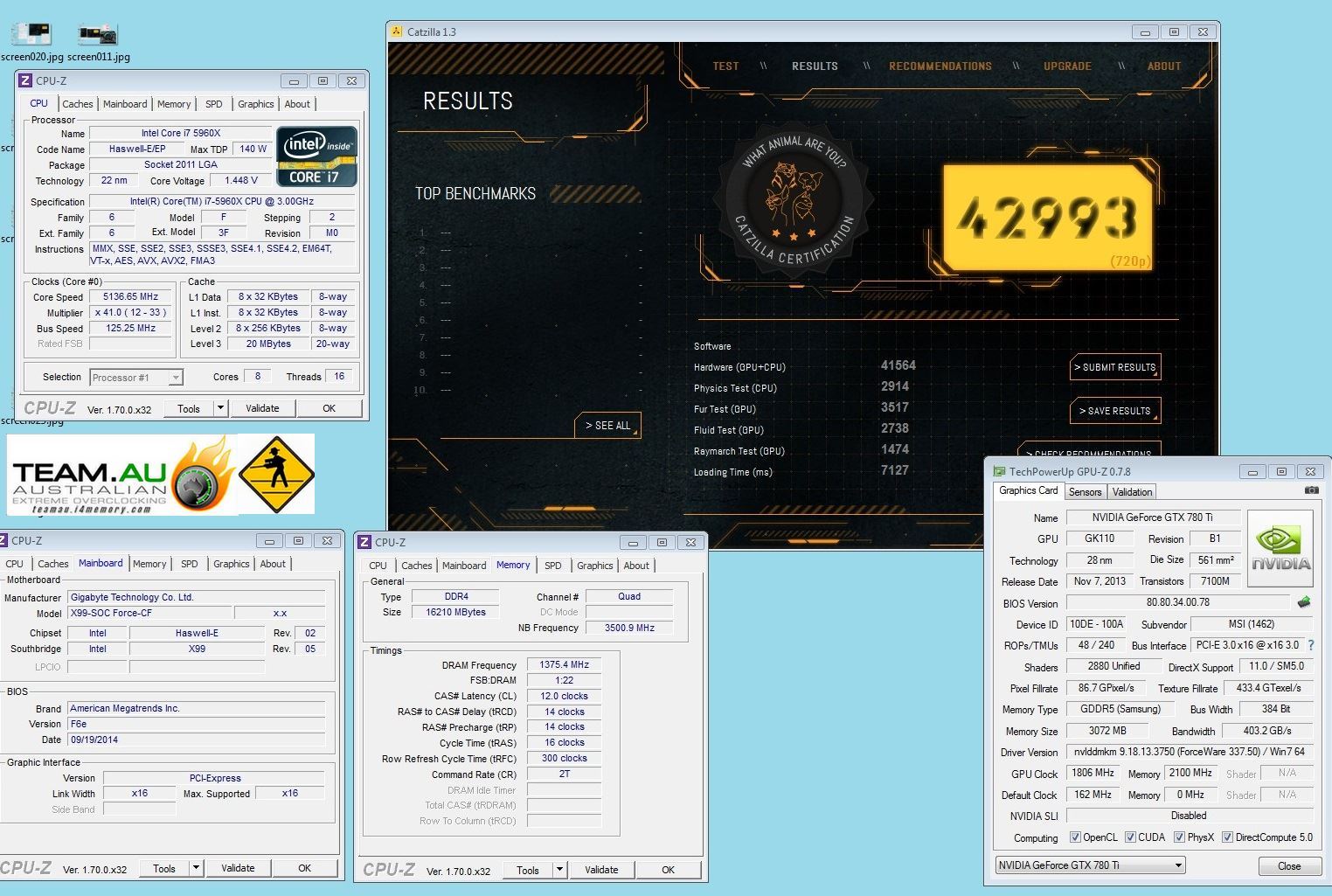Open the UPGRADE tab in Catzilla
1332x896 pixels.
(1067, 66)
